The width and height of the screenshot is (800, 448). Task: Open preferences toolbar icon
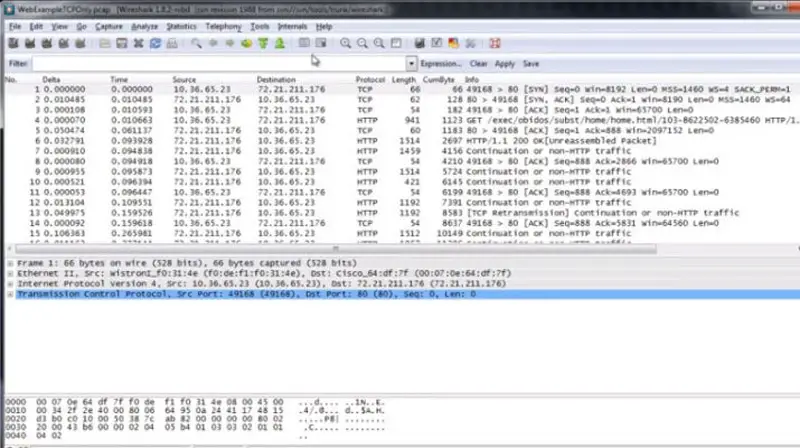point(470,43)
